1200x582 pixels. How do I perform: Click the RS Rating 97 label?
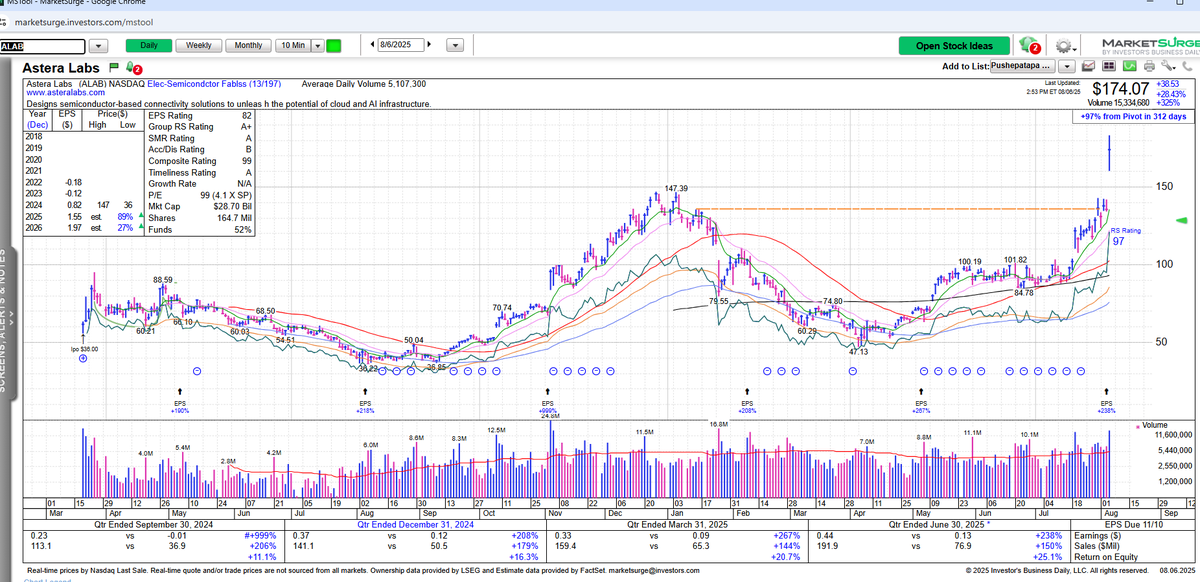(x=1125, y=237)
